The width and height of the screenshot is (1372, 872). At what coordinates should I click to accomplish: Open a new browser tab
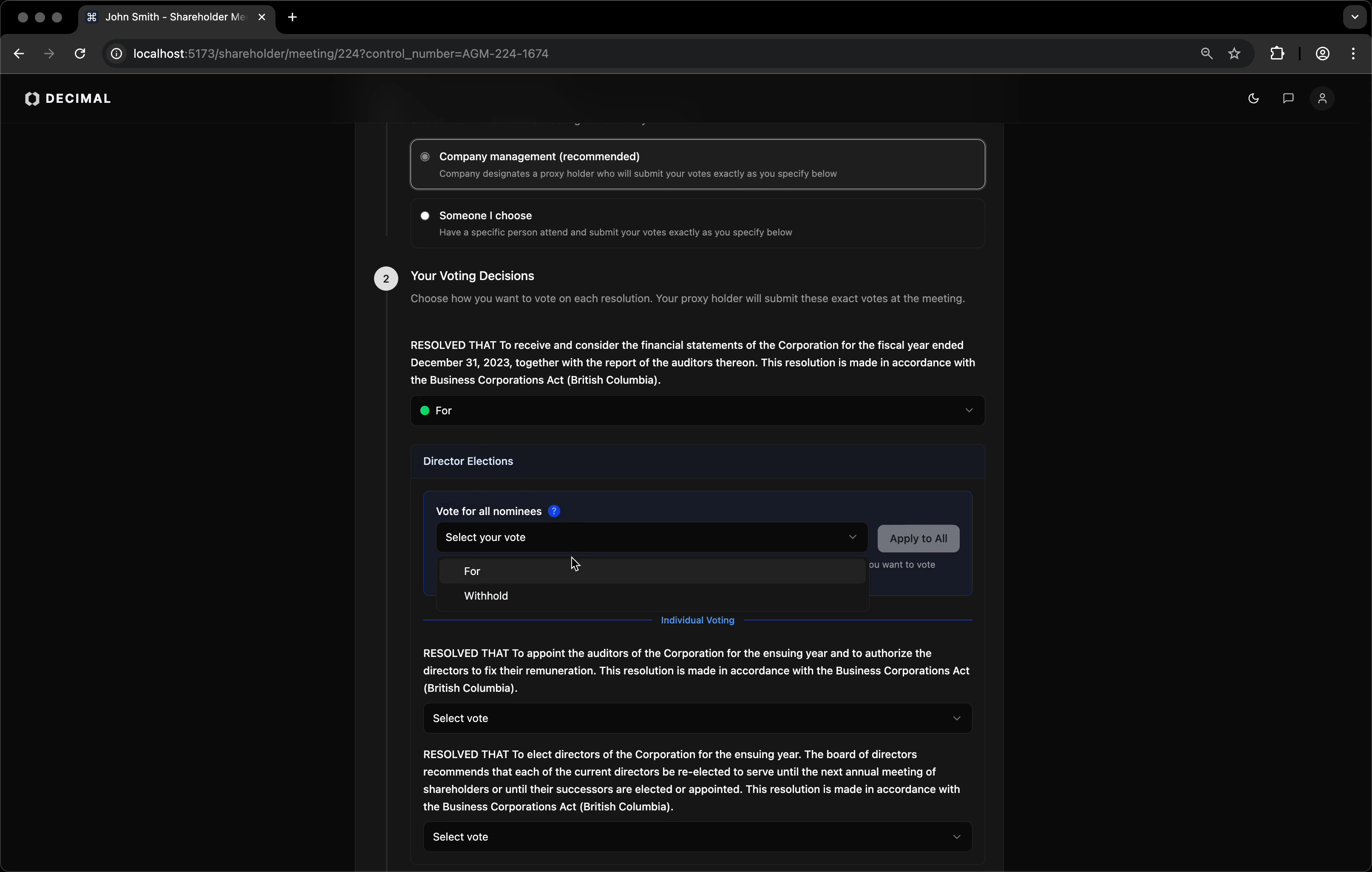click(x=292, y=17)
